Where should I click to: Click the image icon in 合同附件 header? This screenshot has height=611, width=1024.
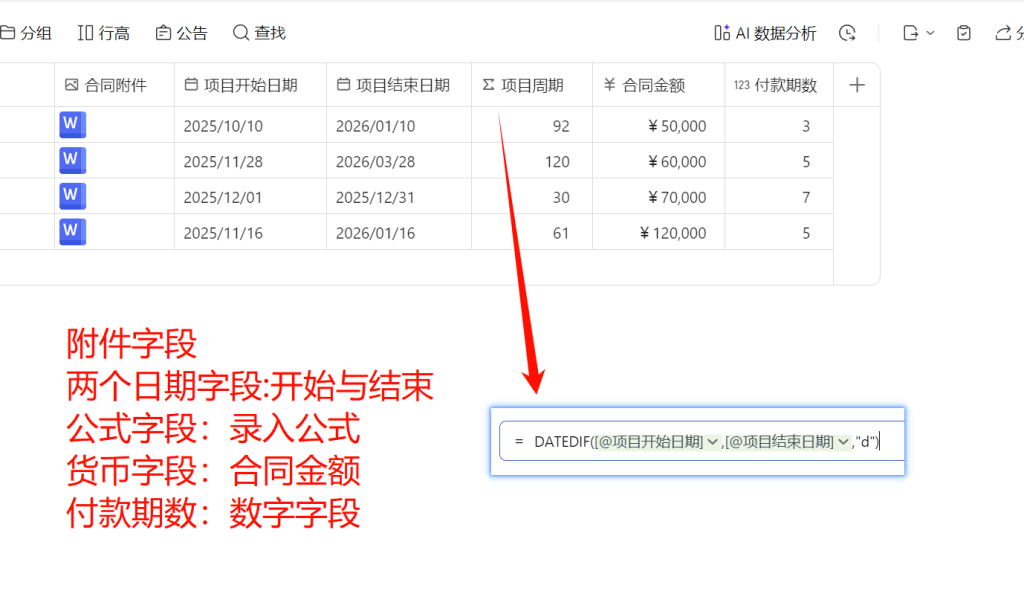coord(71,84)
